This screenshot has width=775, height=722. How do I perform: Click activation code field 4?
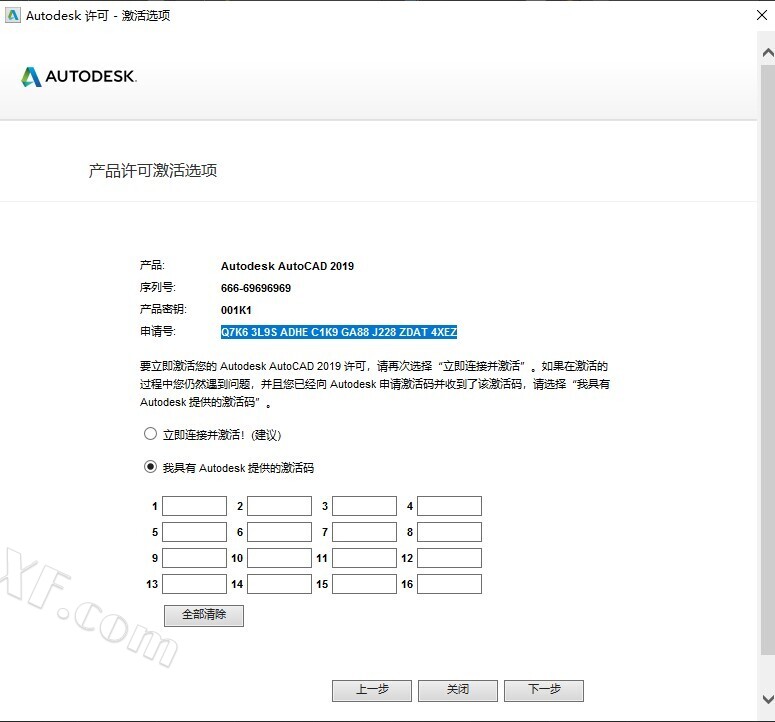click(x=449, y=506)
